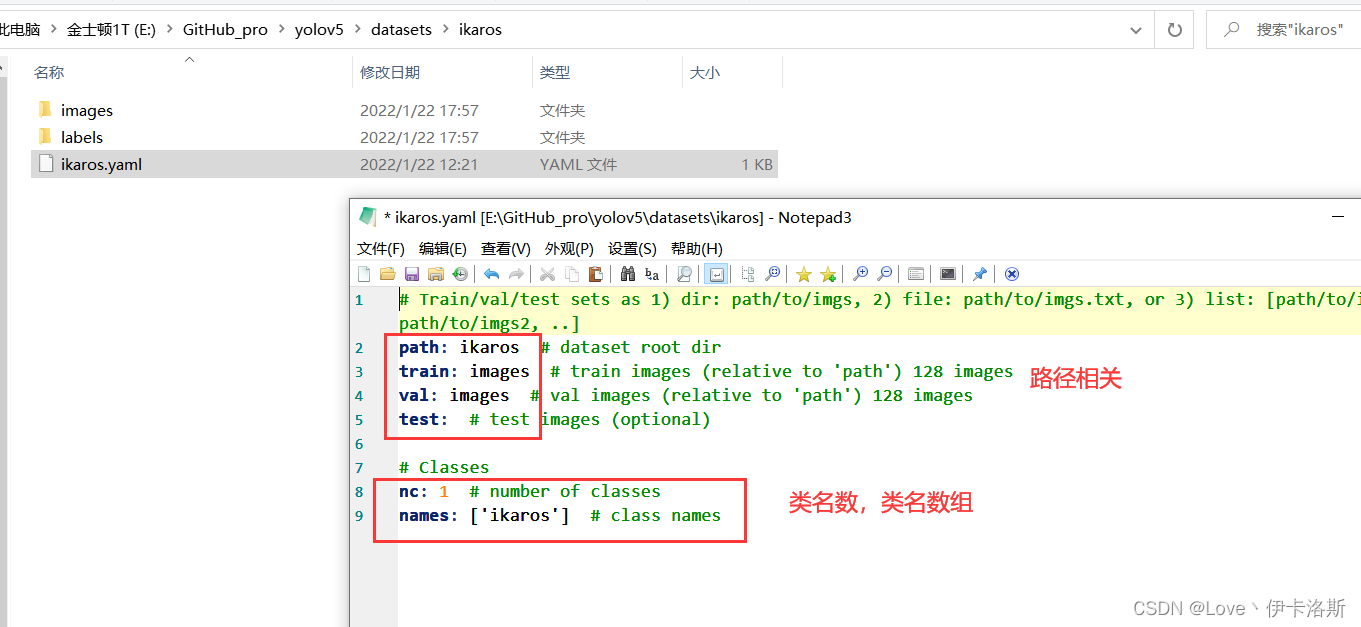The height and width of the screenshot is (627, 1361).
Task: Select the 'labels' folder name
Action: [82, 137]
